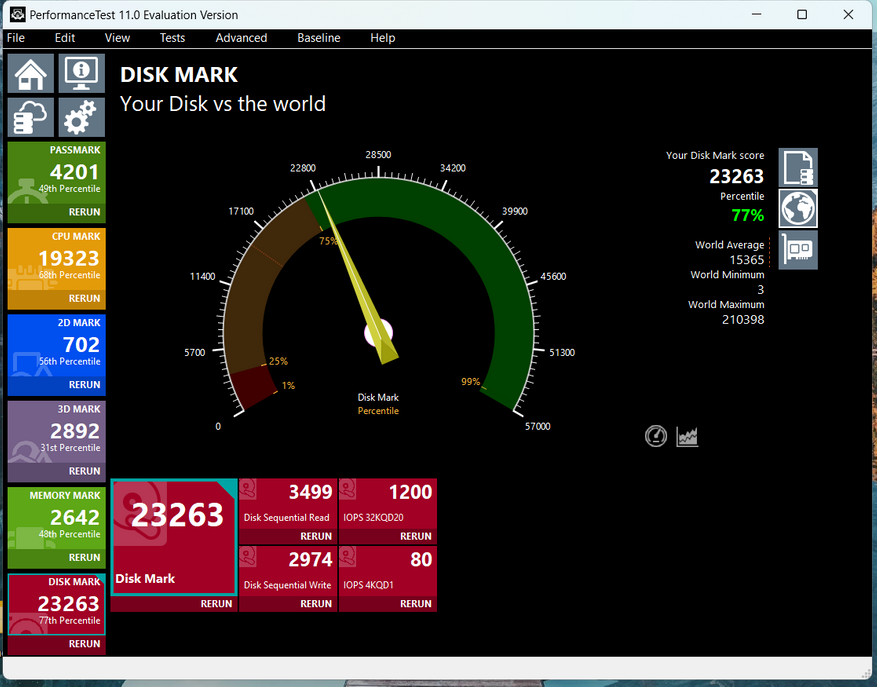
Task: Select the IOPS 4KQD1 80 tile
Action: point(388,571)
